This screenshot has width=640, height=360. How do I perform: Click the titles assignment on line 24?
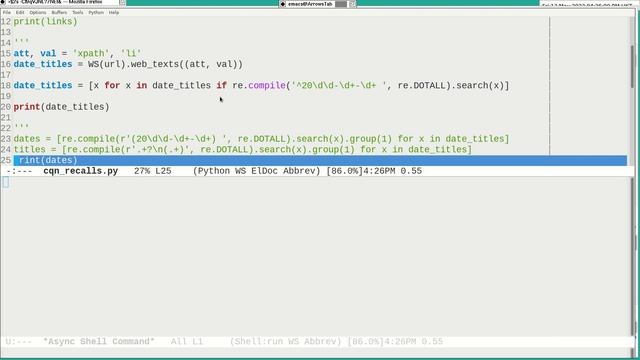pos(242,149)
